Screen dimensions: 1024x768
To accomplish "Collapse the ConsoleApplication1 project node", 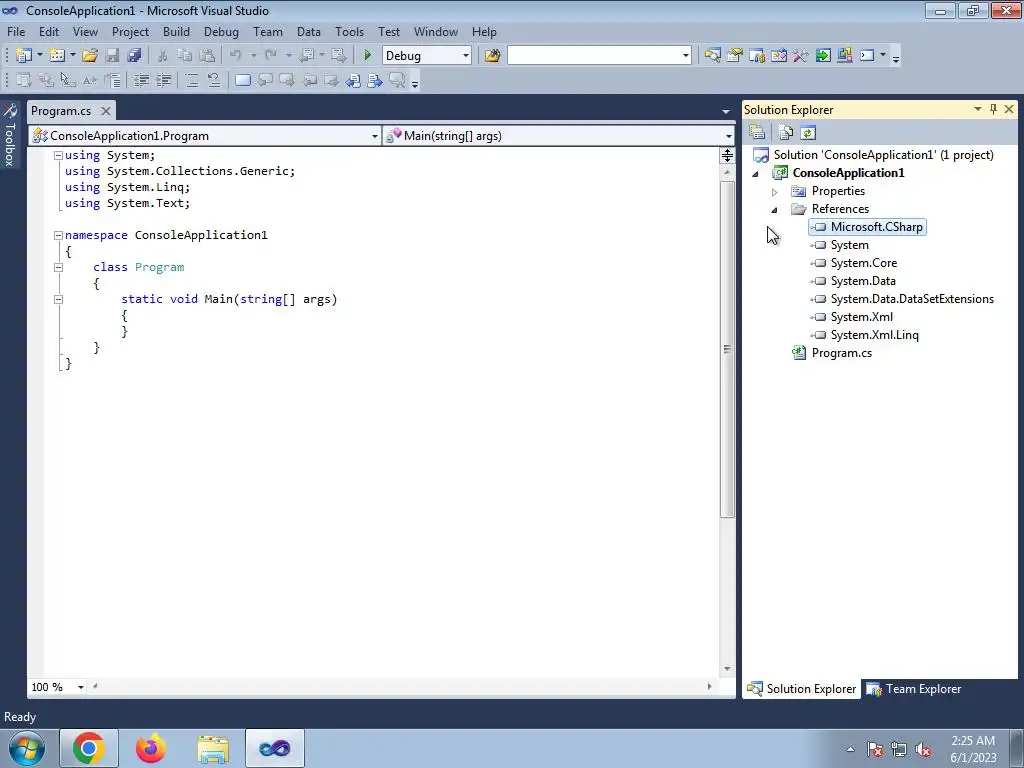I will (x=756, y=174).
